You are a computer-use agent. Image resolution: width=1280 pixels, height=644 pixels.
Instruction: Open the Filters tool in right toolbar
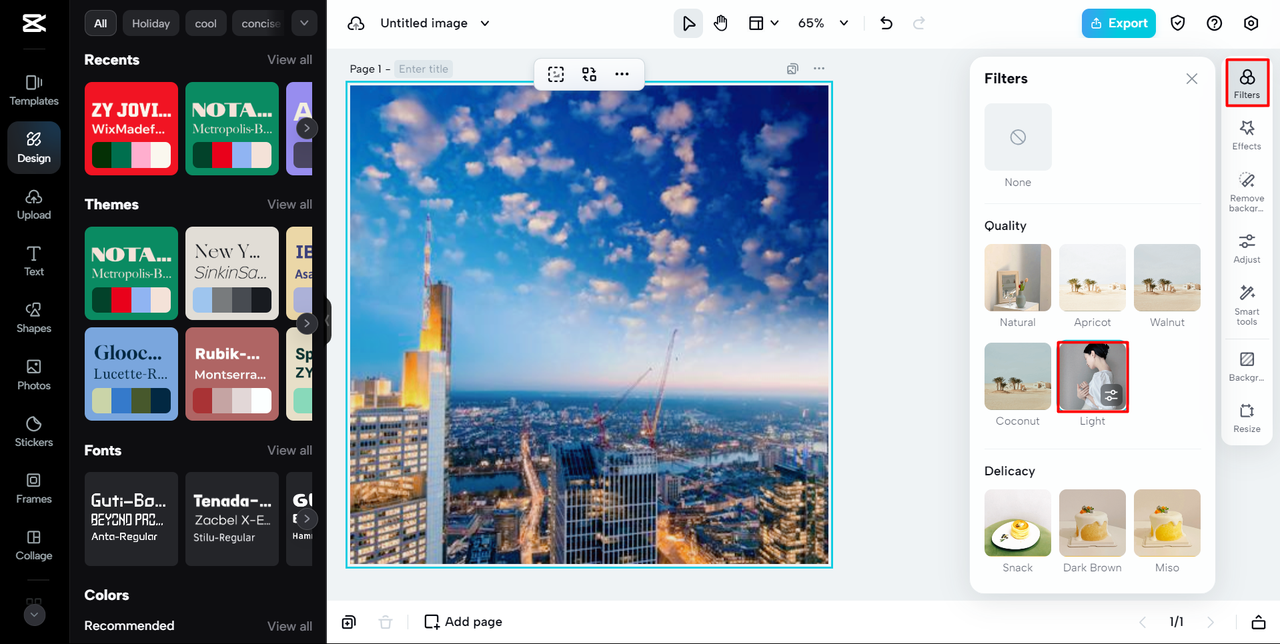pos(1247,83)
